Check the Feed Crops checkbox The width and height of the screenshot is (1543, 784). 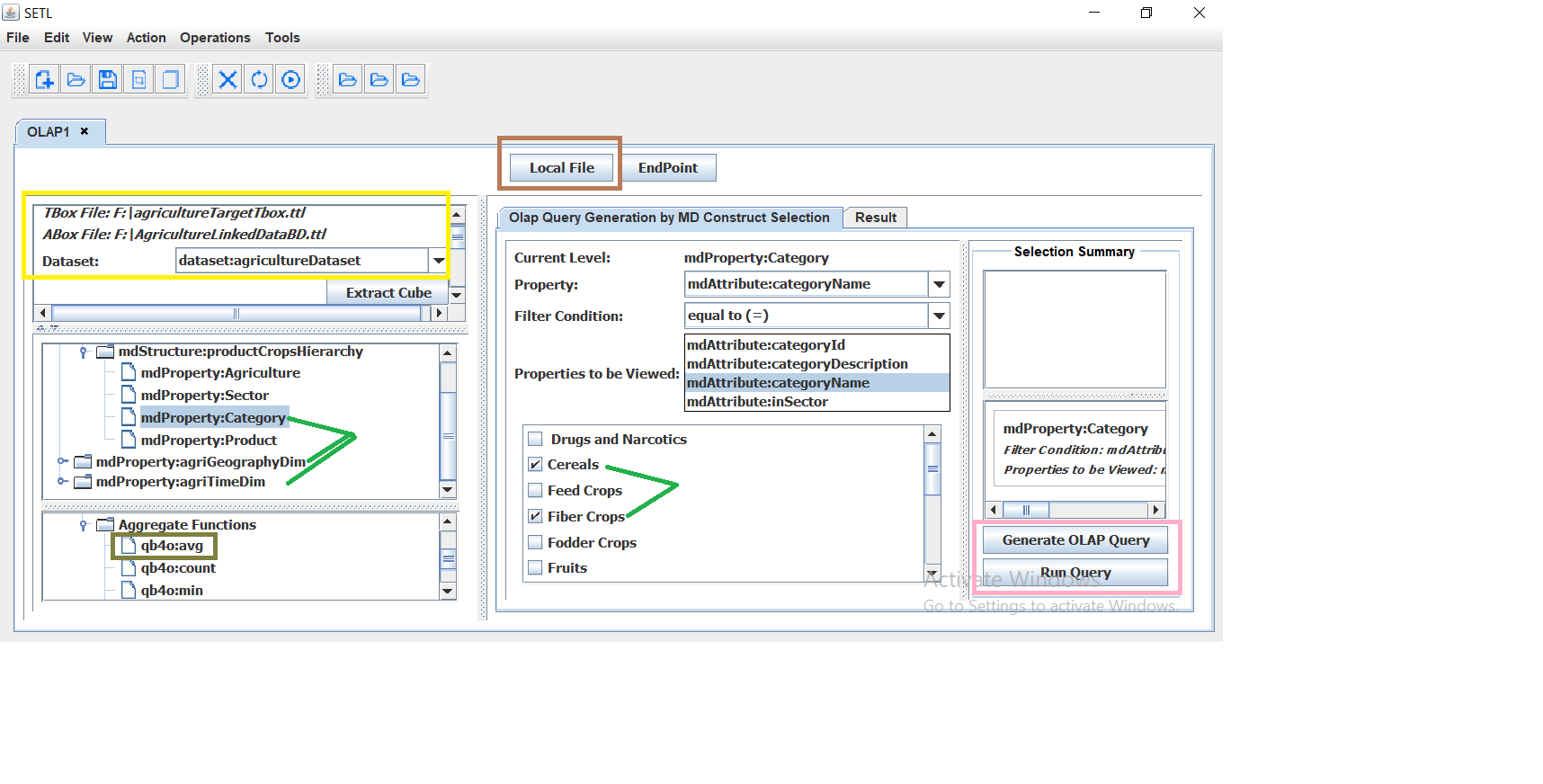tap(535, 490)
